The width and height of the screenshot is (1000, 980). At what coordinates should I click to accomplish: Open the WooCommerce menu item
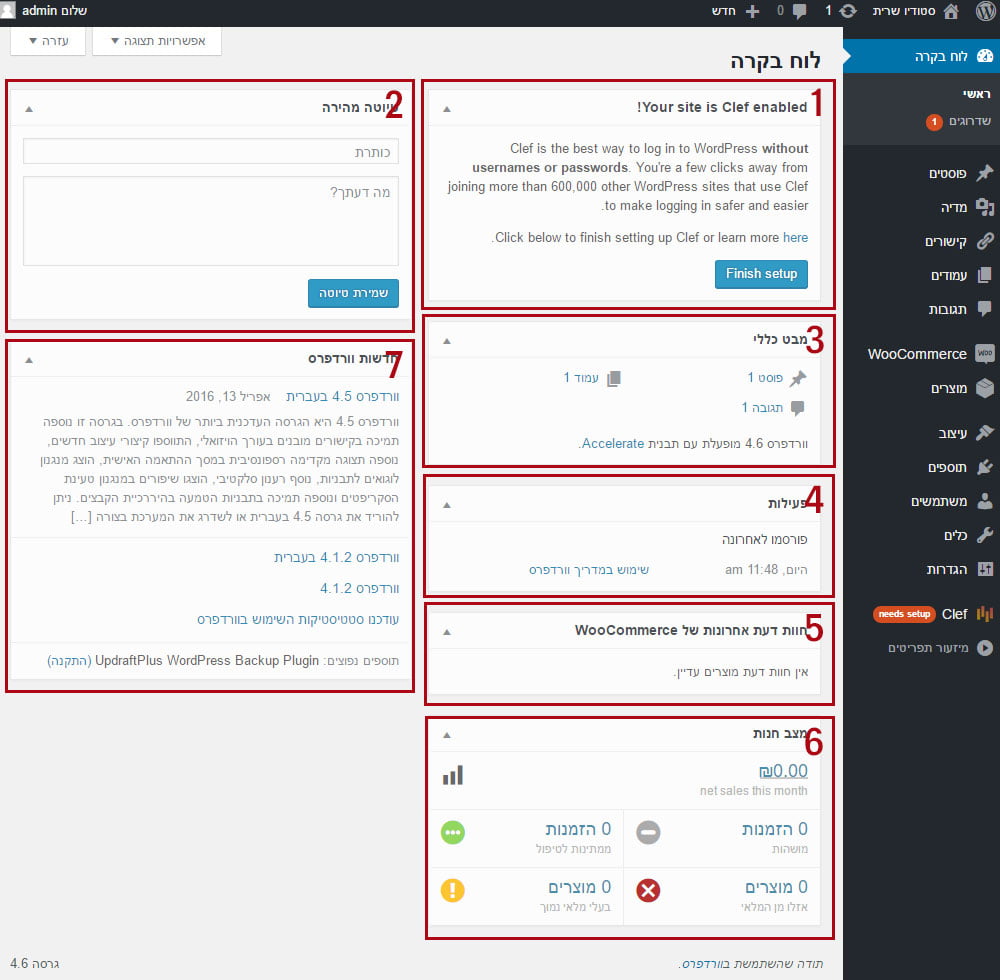click(922, 354)
